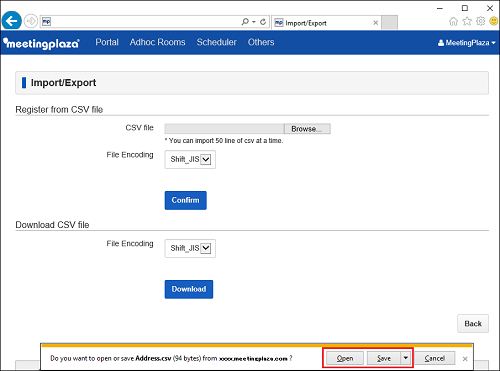
Task: Go back with the browser back arrow
Action: point(12,21)
